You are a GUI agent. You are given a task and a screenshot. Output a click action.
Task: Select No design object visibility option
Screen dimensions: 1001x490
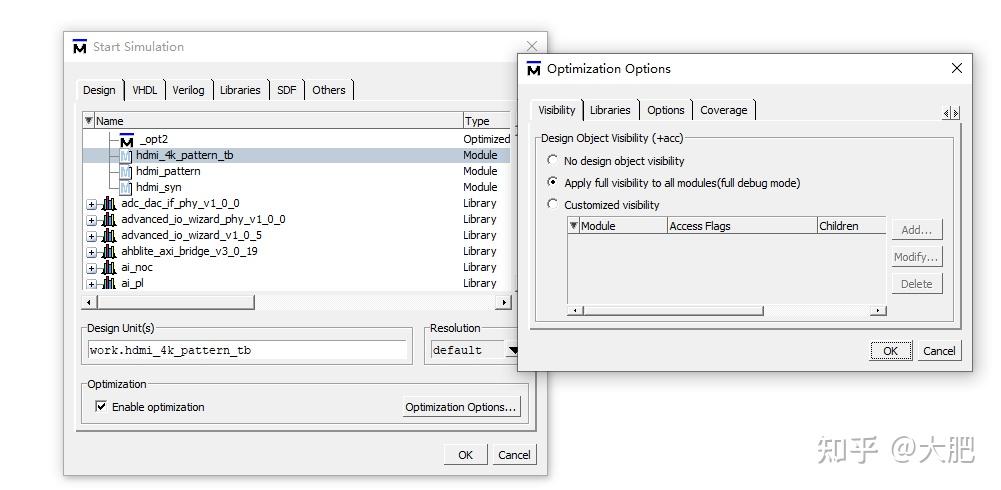click(552, 160)
